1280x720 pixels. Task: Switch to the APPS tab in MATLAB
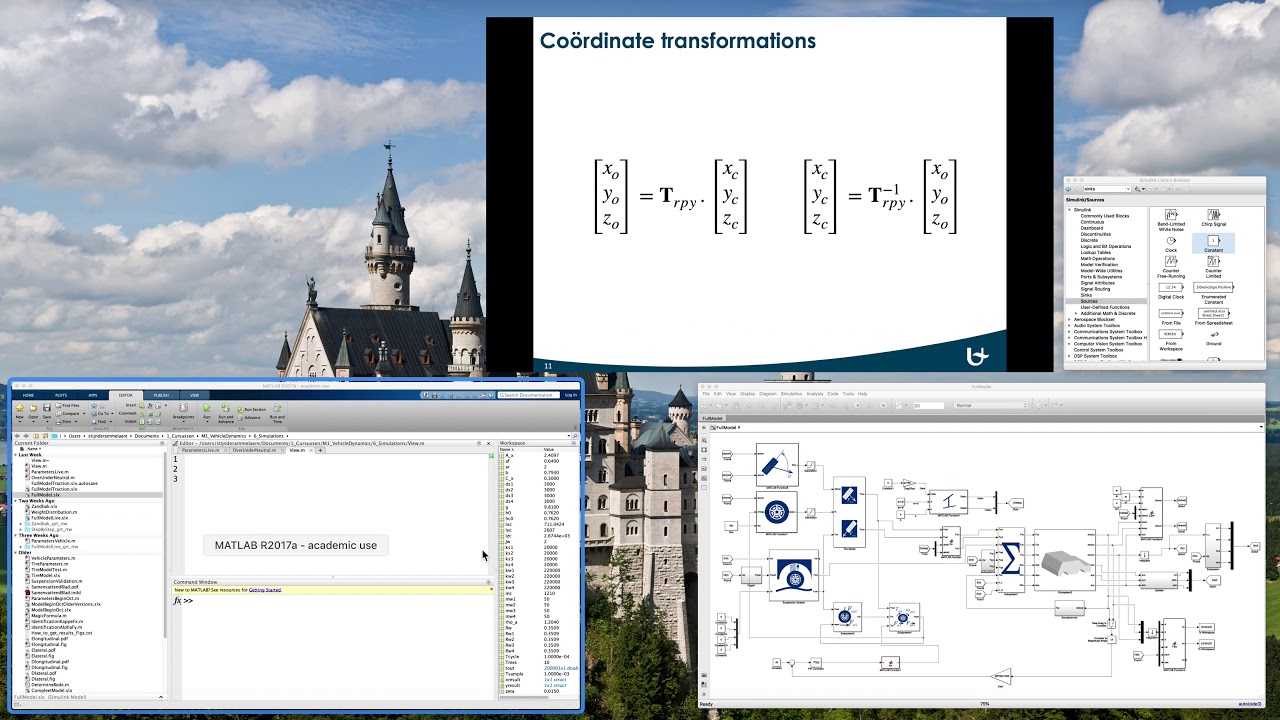(93, 395)
